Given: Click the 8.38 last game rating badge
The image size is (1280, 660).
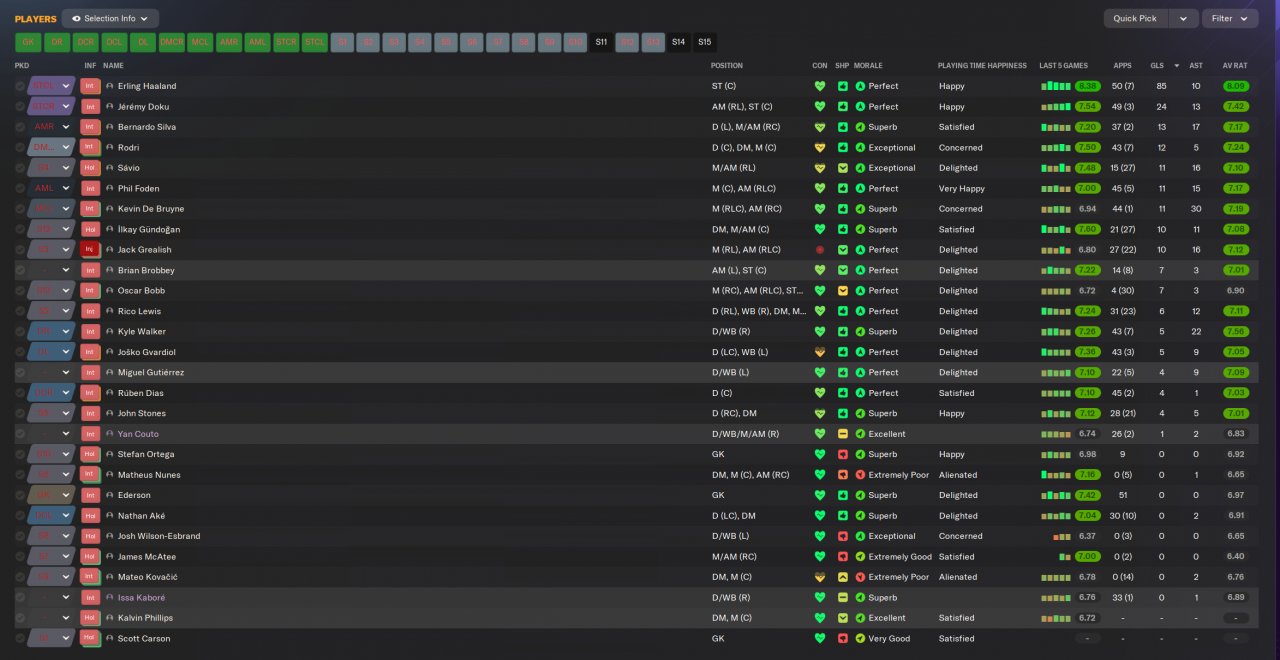Looking at the screenshot, I should click(1088, 86).
